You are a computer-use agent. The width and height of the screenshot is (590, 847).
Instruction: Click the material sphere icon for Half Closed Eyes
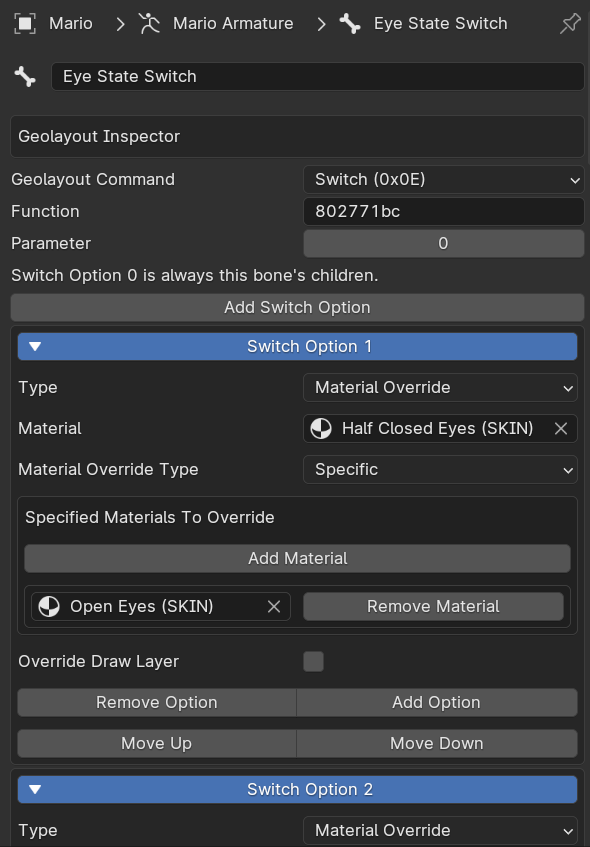321,428
